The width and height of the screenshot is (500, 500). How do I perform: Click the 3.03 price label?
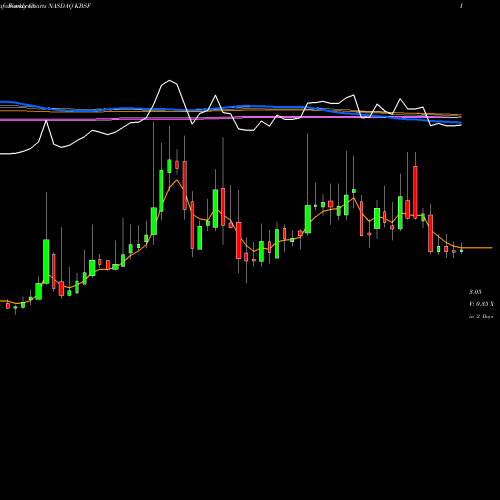pyautogui.click(x=475, y=292)
